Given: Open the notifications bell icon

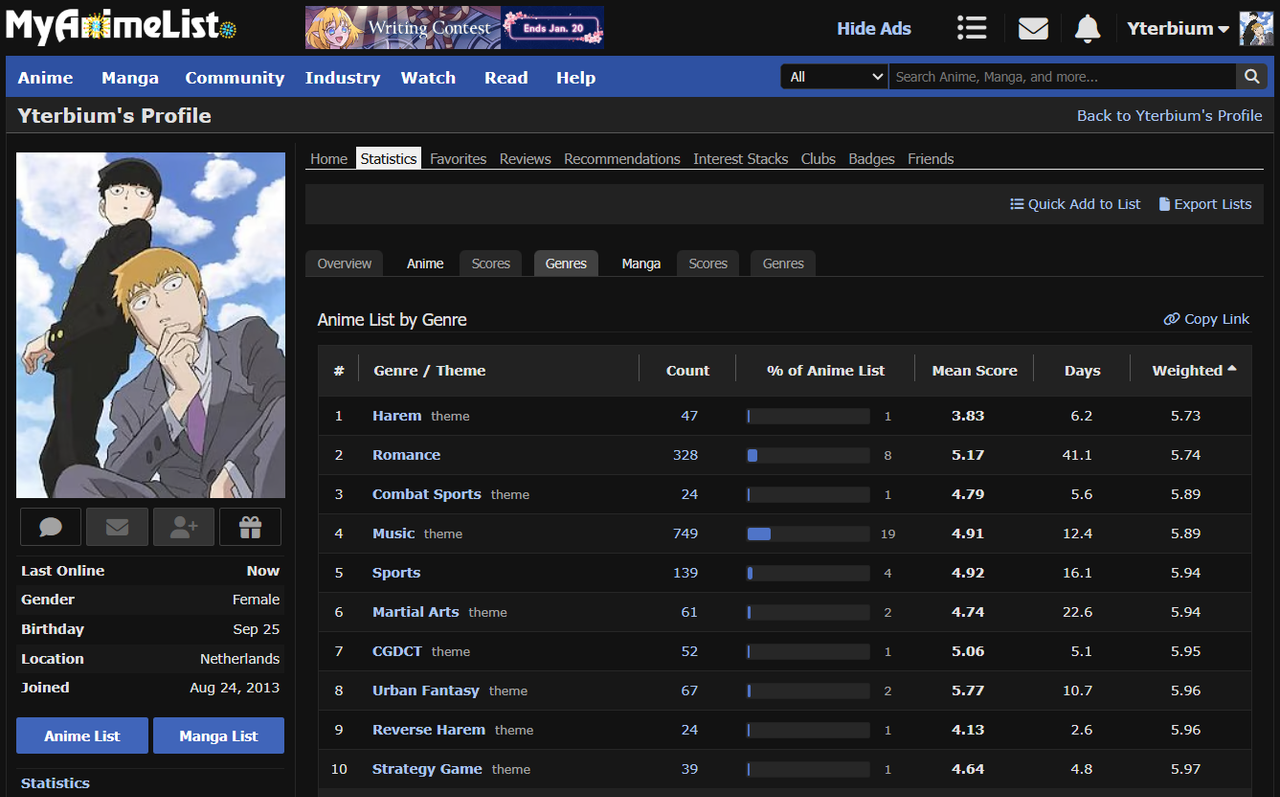Looking at the screenshot, I should coord(1087,28).
